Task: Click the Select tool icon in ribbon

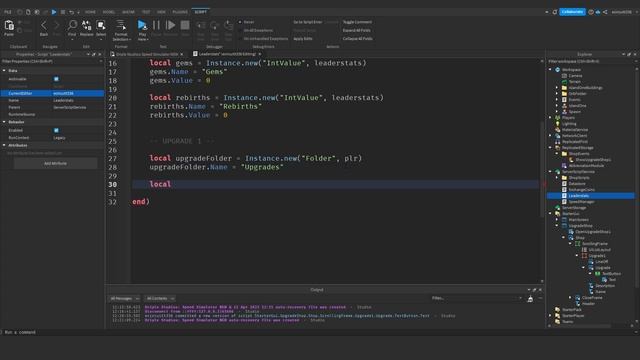Action: pos(101,25)
